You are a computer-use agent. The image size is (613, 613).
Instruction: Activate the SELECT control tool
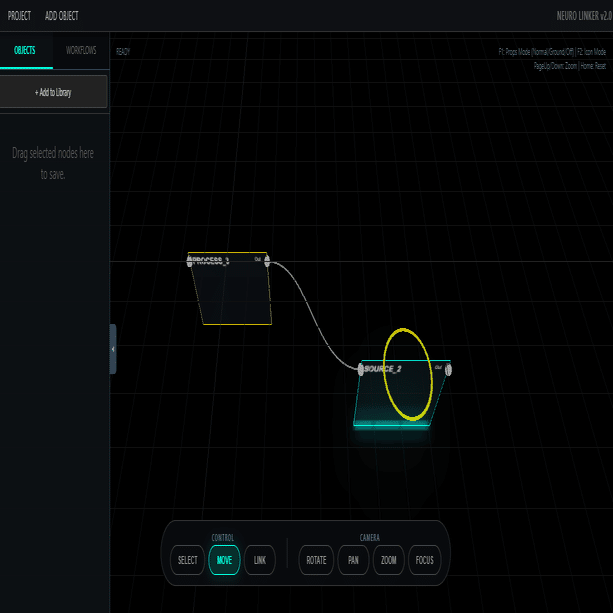(x=187, y=560)
